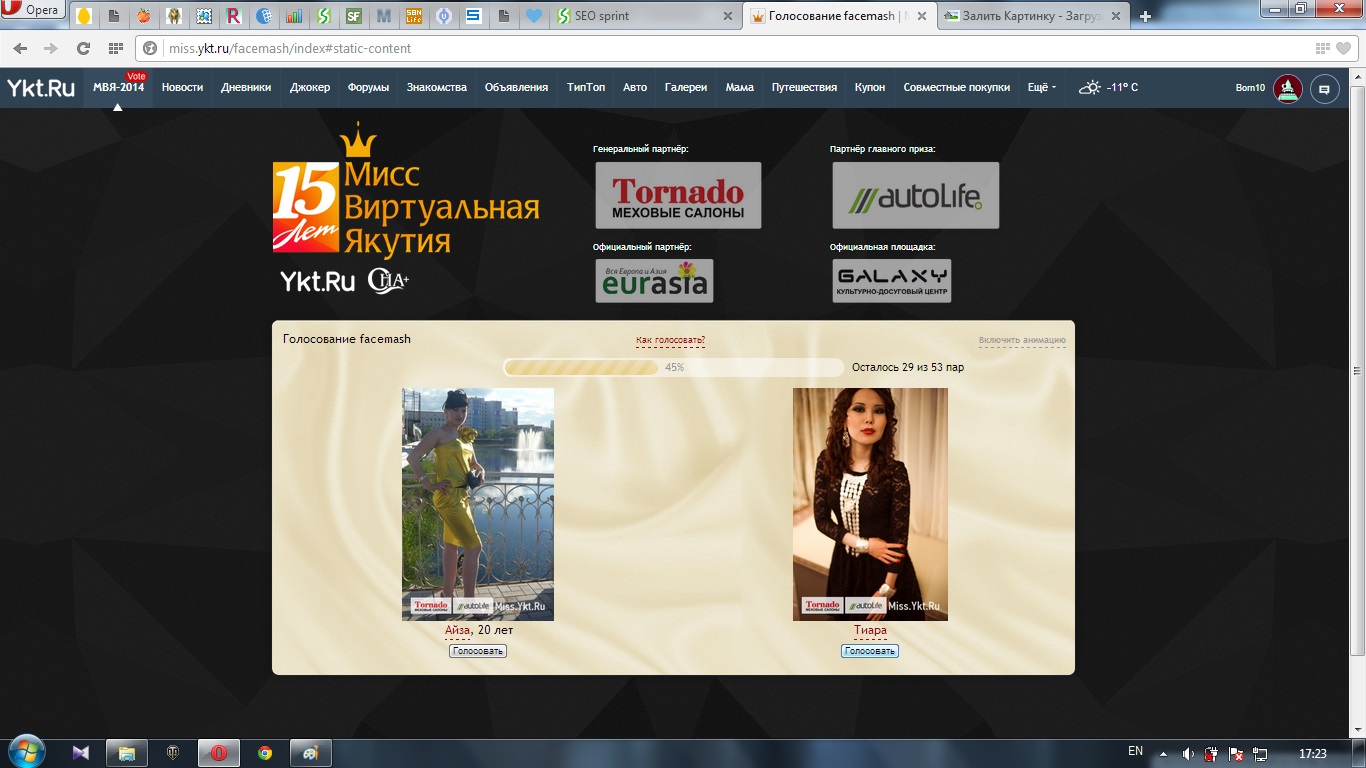
Task: Open ТипТоп in the site menu
Action: point(586,87)
